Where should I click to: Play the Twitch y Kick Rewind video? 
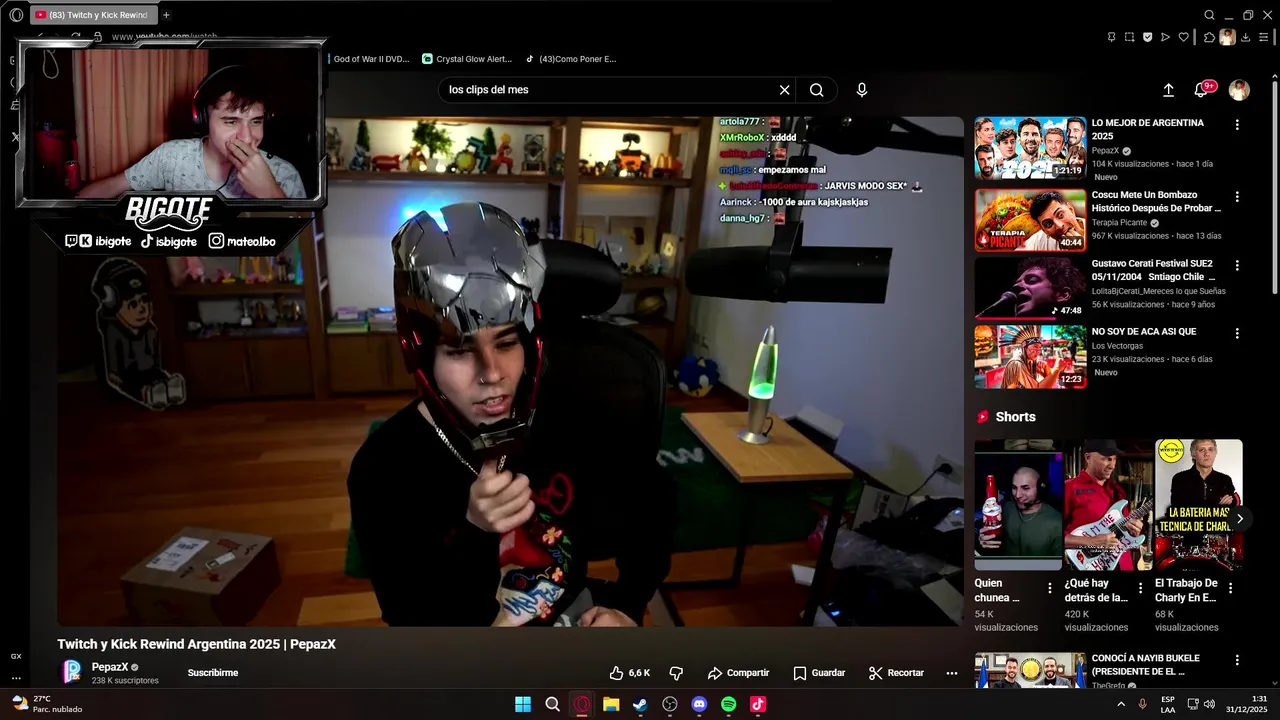click(510, 371)
